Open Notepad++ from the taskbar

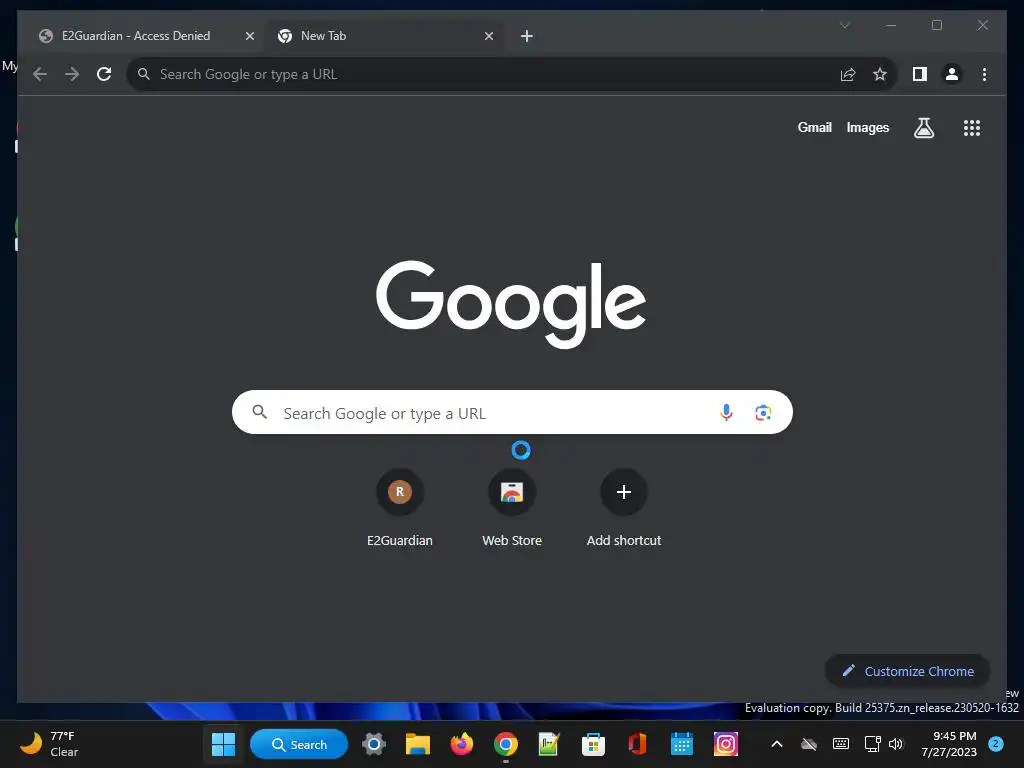(549, 744)
